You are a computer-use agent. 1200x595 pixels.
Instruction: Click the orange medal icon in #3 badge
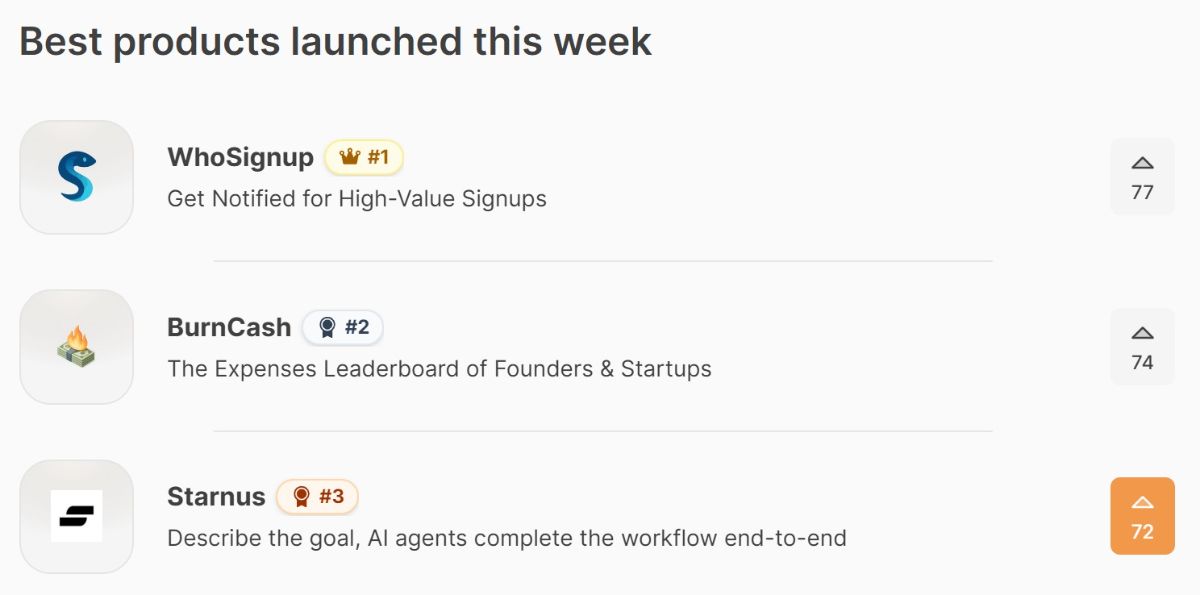coord(300,496)
